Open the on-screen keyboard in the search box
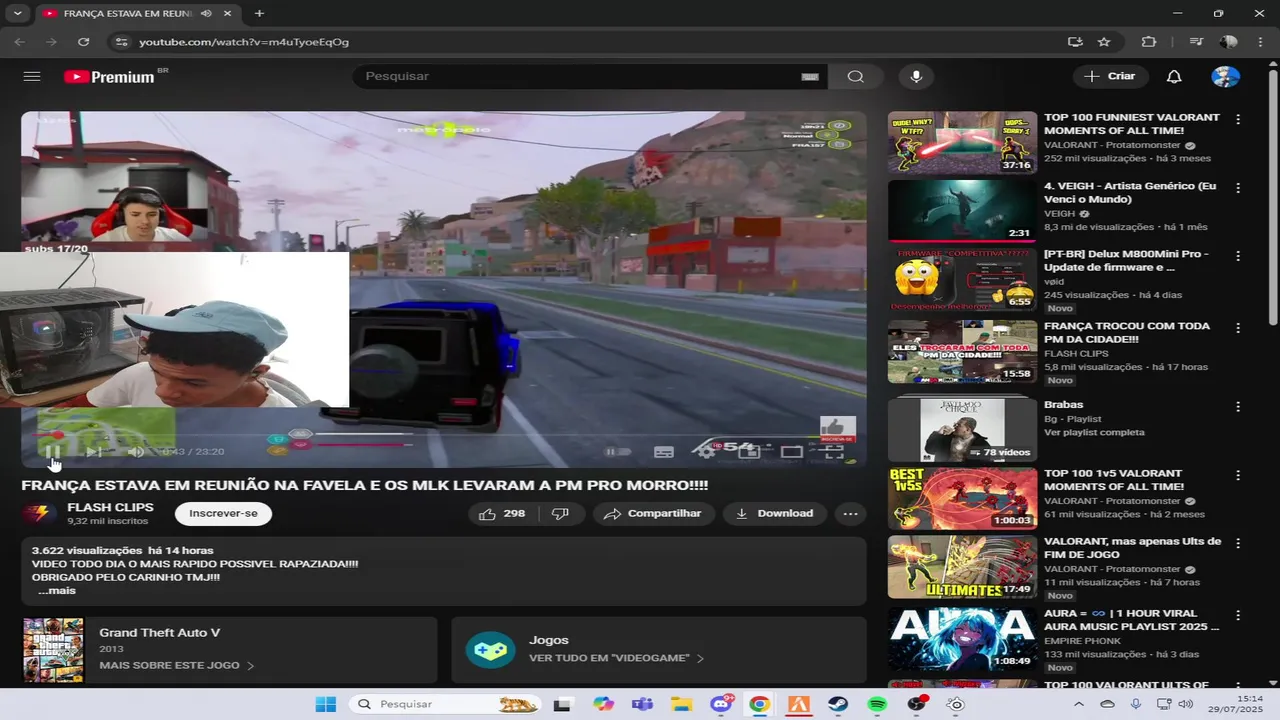This screenshot has width=1280, height=720. 810,77
